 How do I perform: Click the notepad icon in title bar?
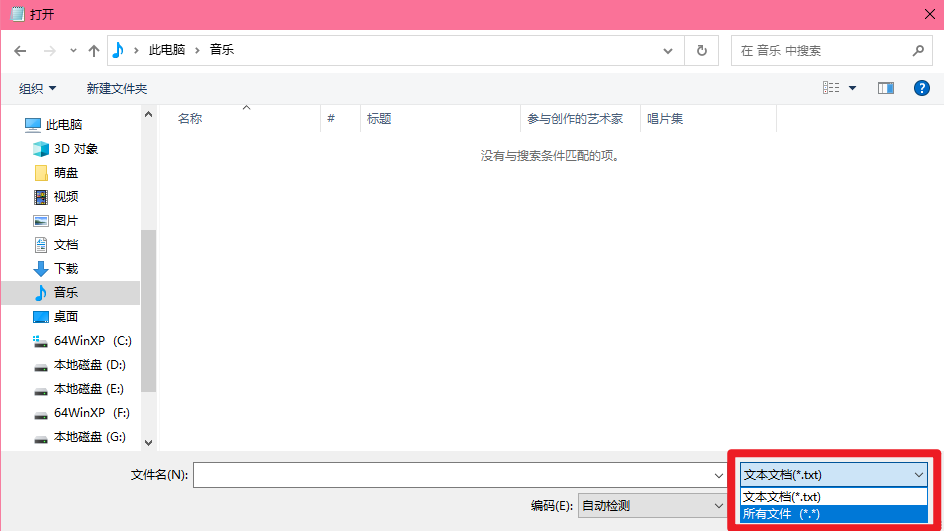click(17, 14)
